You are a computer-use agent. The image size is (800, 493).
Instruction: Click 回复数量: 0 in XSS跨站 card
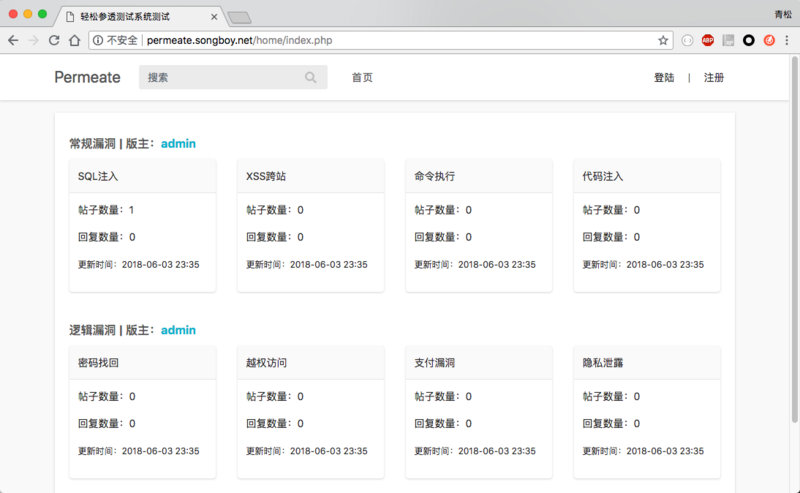(x=275, y=237)
